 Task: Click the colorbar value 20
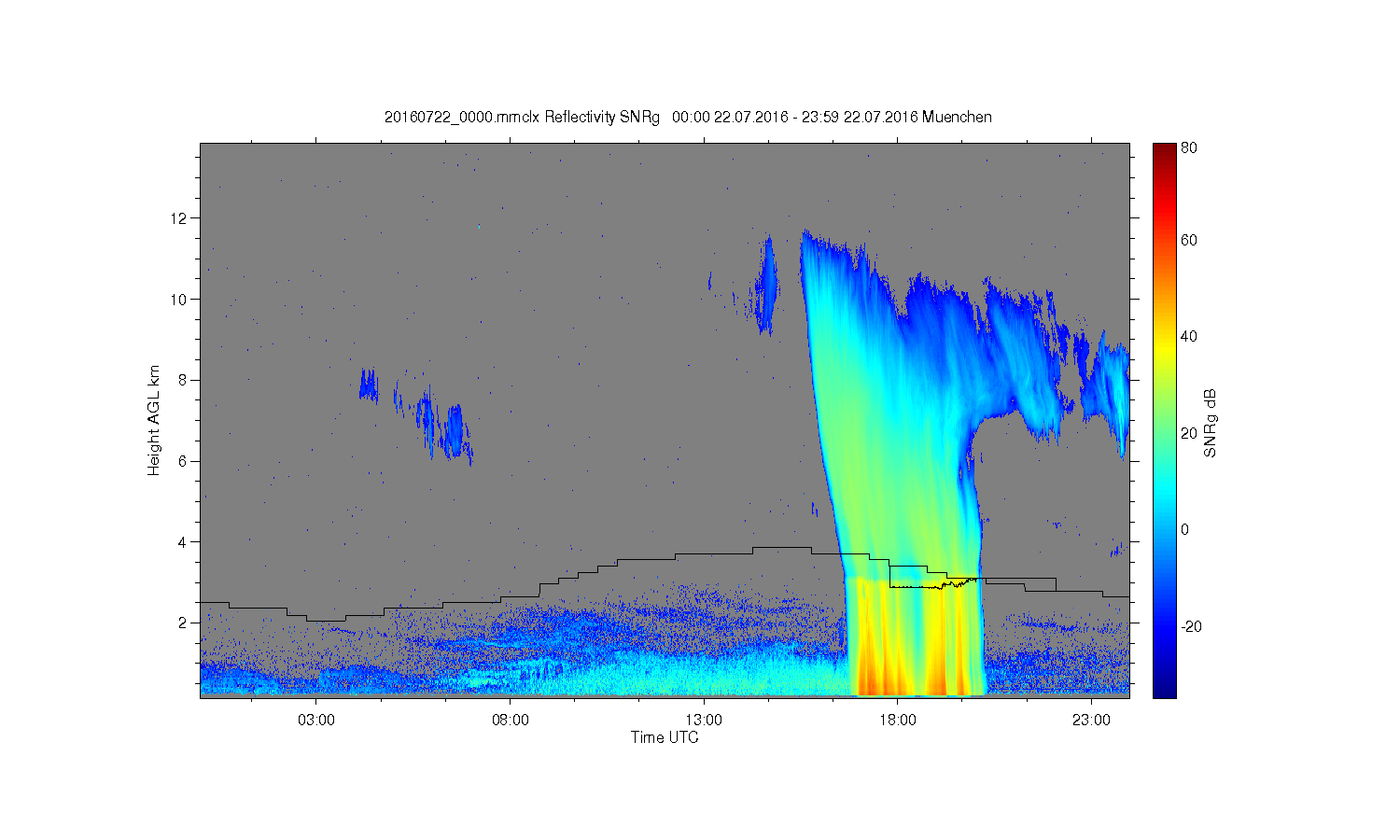point(1189,433)
